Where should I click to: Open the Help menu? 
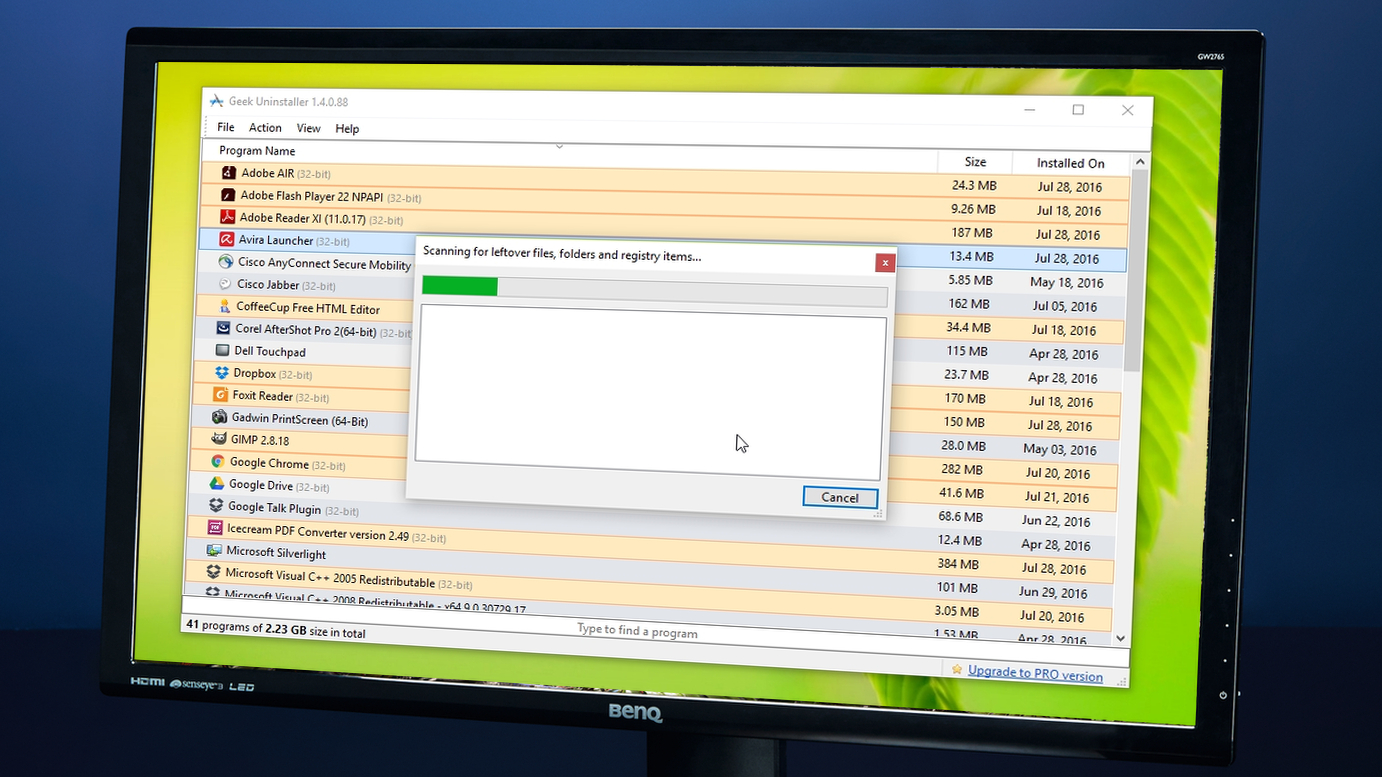(x=347, y=129)
